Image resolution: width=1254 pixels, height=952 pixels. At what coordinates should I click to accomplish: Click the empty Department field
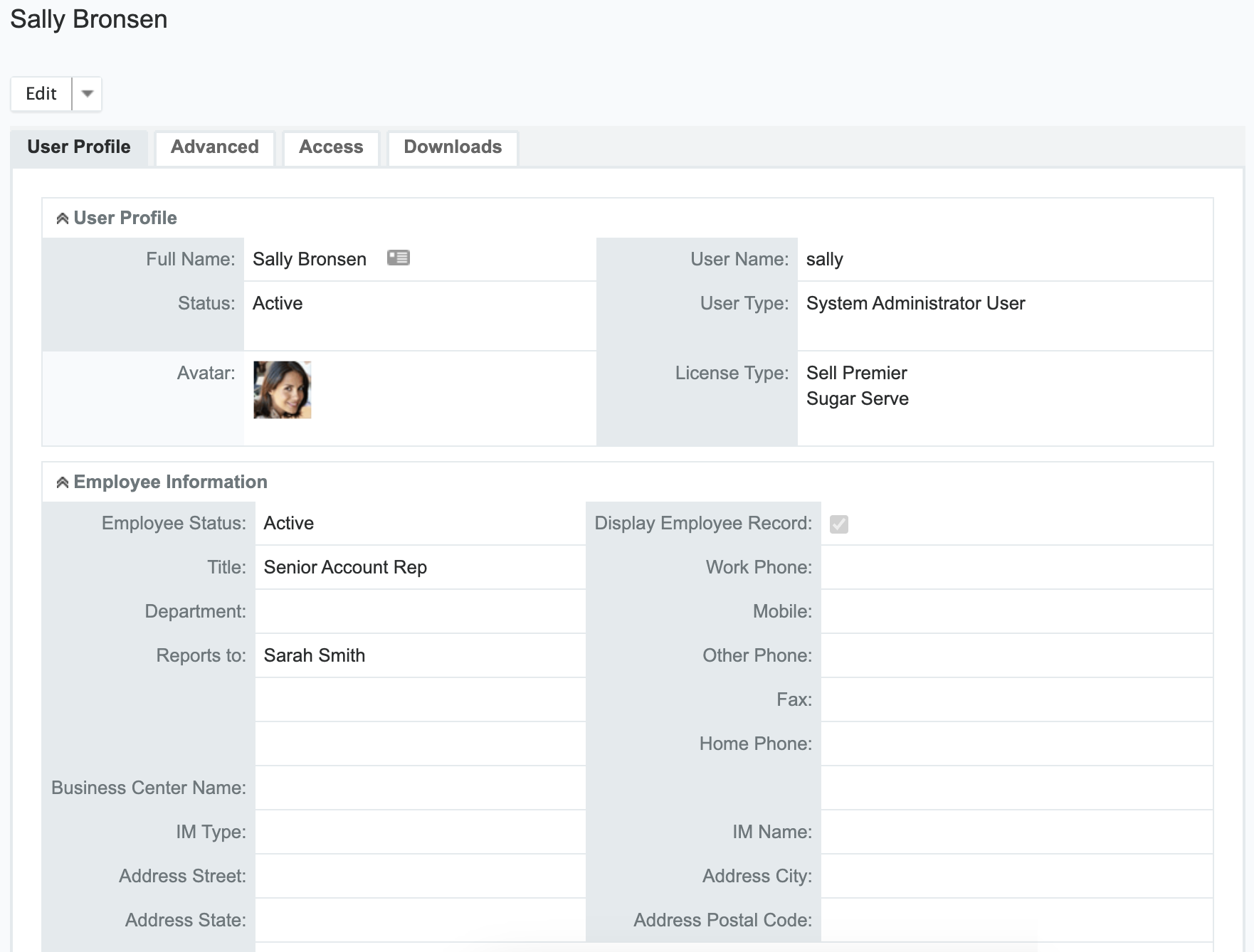point(420,611)
